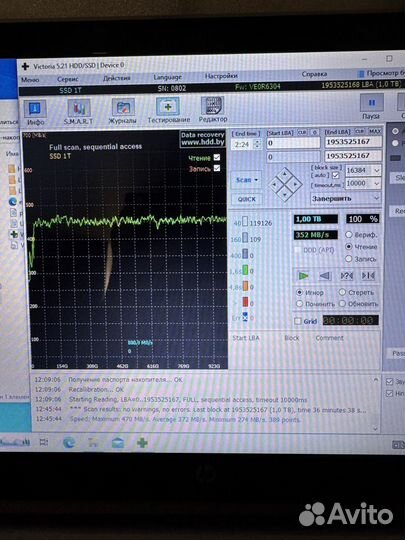Open File Explorer from the taskbar
Viewport: 405px width, 540px height.
click(x=93, y=443)
